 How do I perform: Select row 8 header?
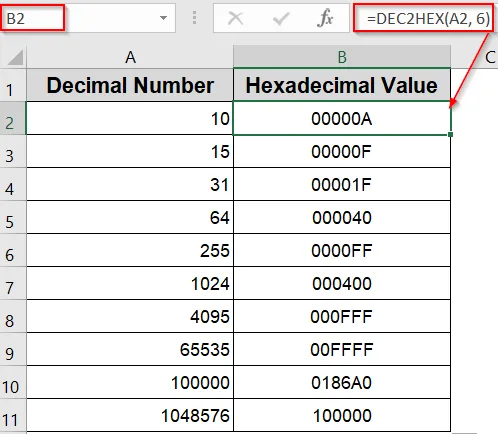click(13, 316)
